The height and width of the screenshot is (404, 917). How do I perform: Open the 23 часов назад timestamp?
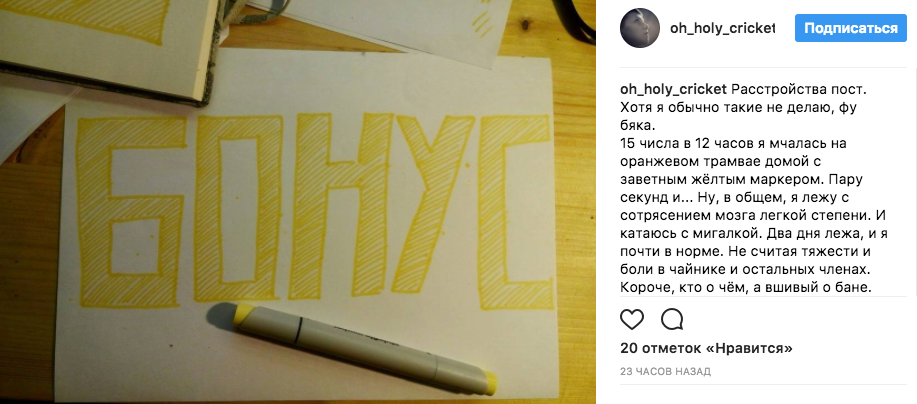pos(665,372)
